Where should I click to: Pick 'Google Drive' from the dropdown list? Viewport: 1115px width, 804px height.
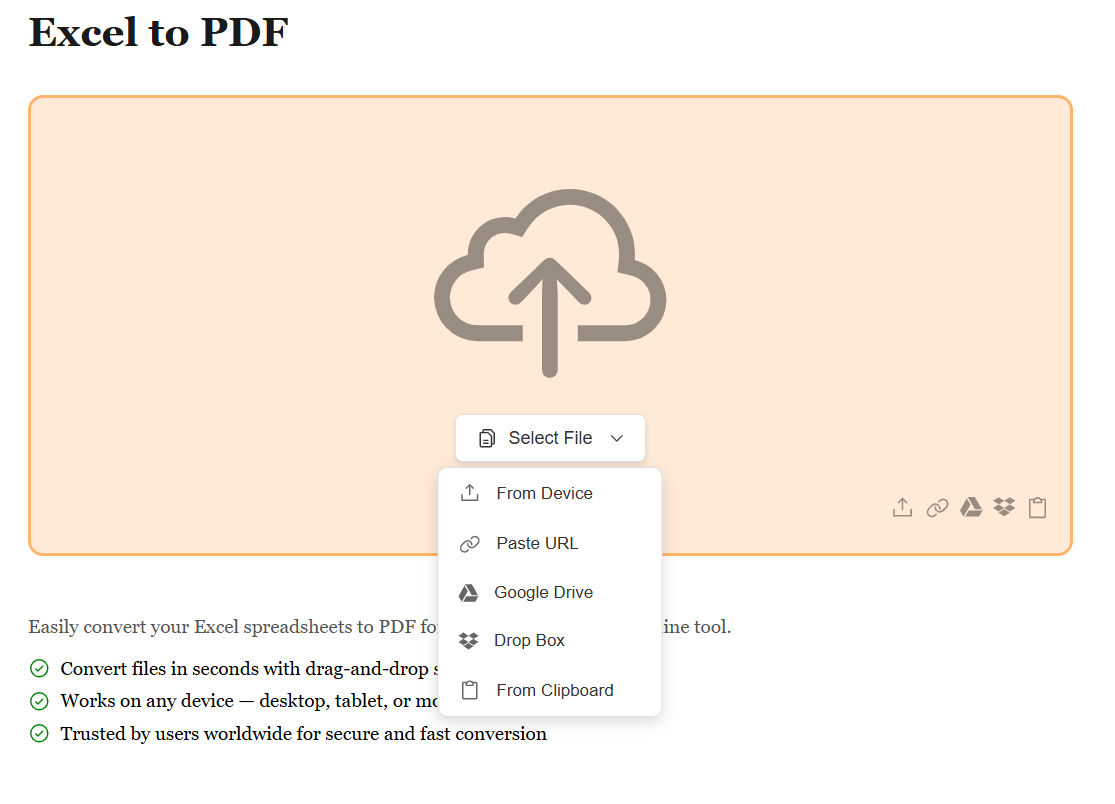543,593
